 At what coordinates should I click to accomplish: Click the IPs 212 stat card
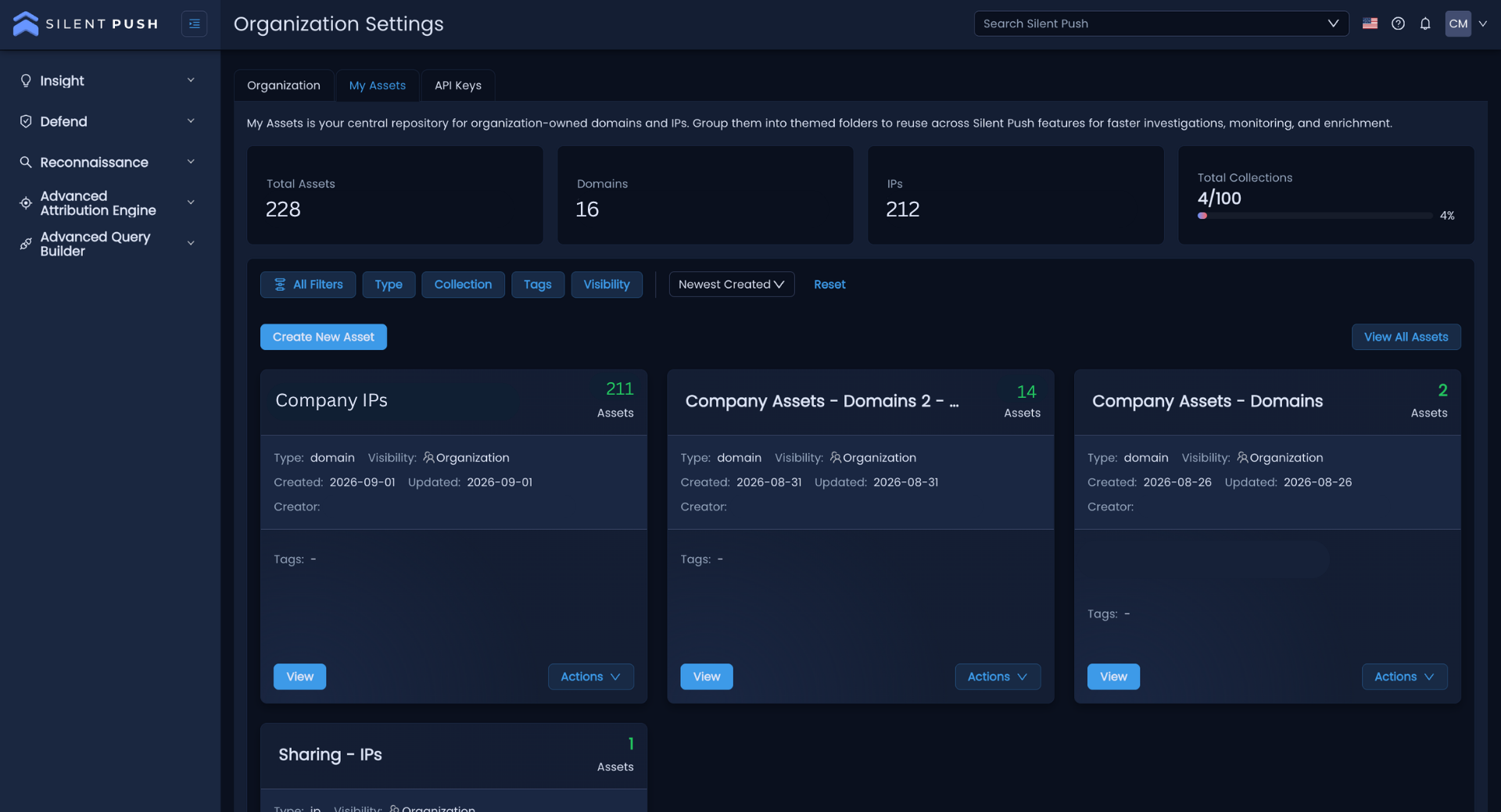pyautogui.click(x=1016, y=195)
